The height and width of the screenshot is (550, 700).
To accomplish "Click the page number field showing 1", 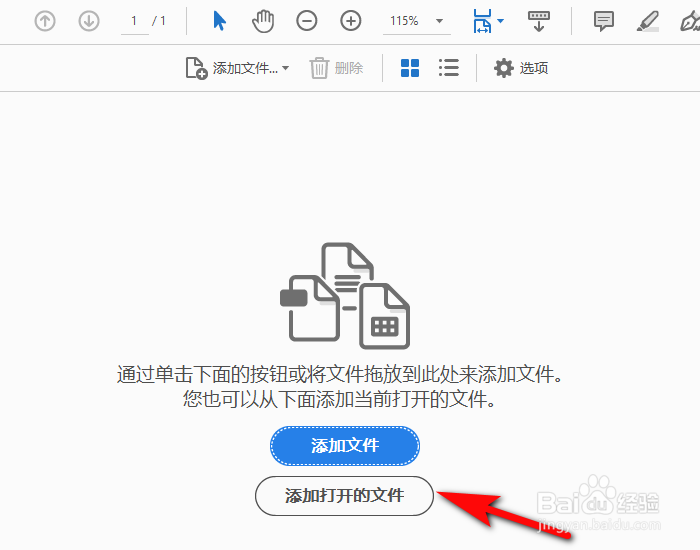I will 134,21.
